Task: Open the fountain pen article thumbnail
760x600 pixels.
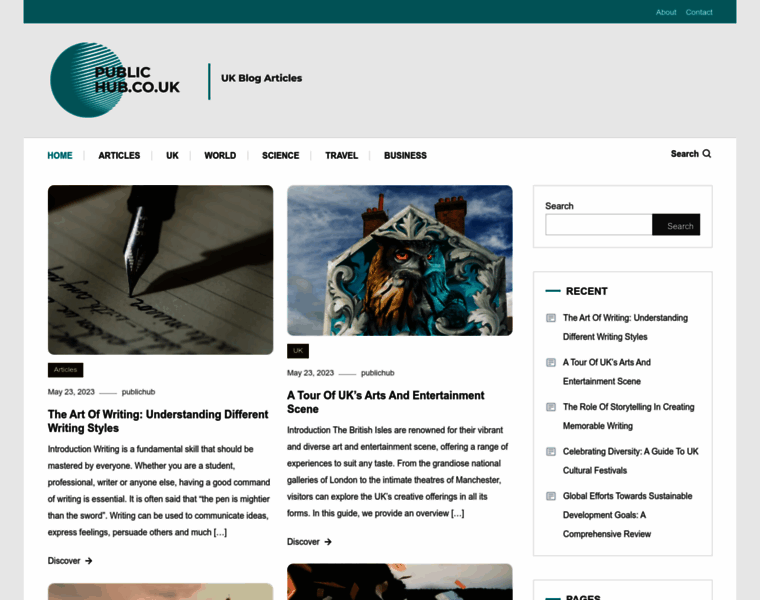Action: [160, 270]
